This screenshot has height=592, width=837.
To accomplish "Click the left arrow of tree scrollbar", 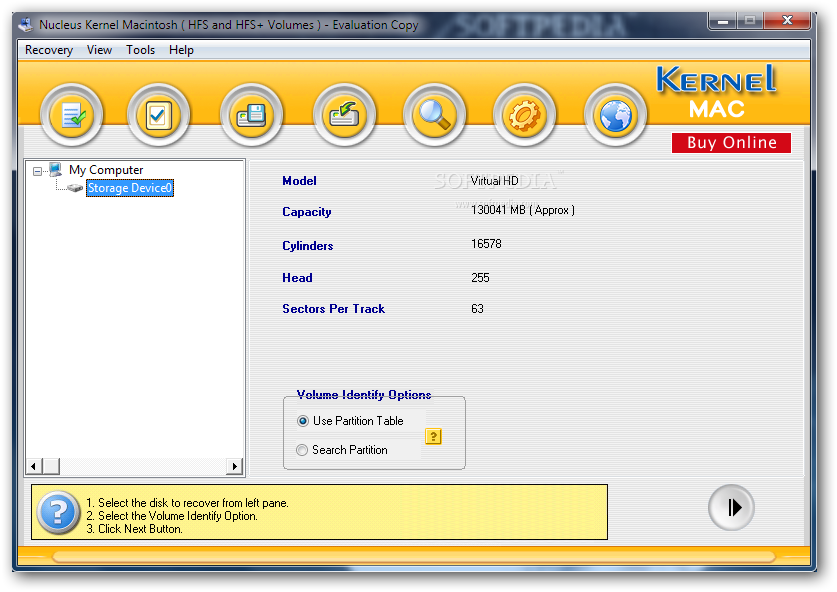I will [x=33, y=466].
